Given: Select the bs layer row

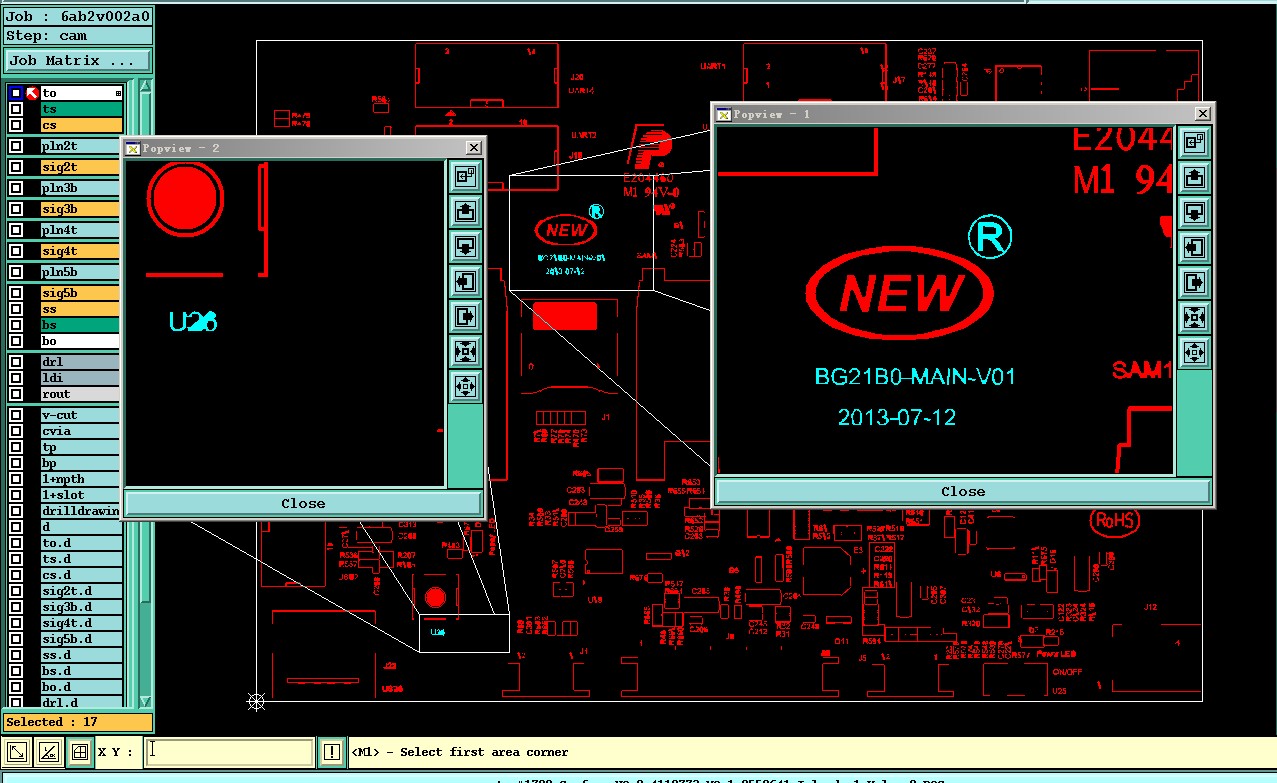Looking at the screenshot, I should (x=80, y=325).
